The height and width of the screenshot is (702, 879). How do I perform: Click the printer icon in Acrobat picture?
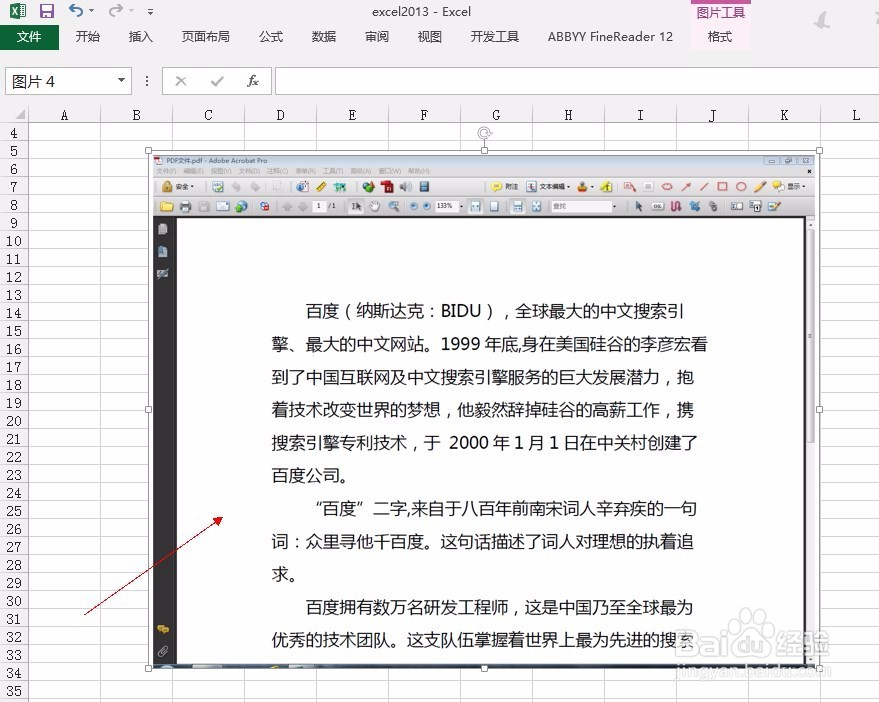186,206
